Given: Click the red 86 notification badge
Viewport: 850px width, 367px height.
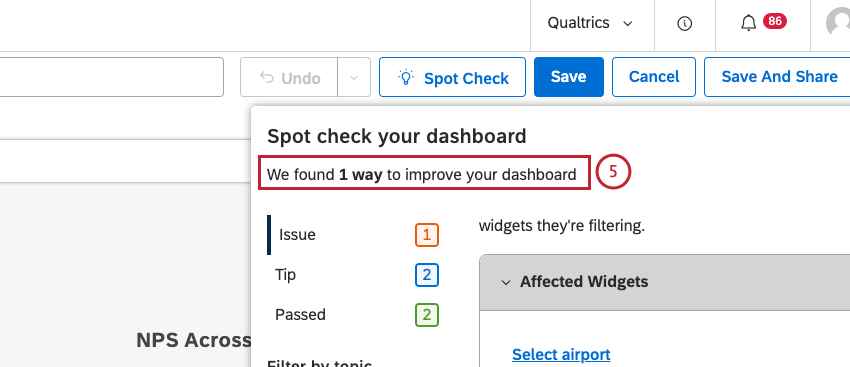Looking at the screenshot, I should tap(775, 21).
